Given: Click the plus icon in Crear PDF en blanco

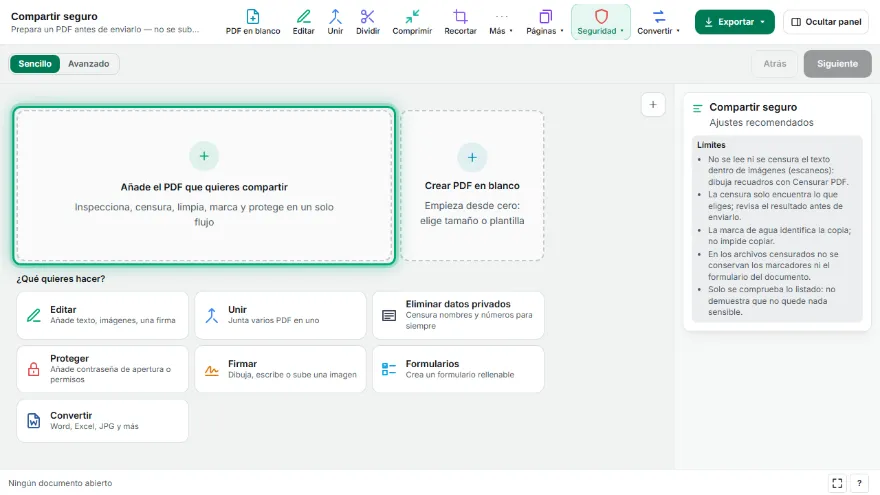Looking at the screenshot, I should tap(472, 157).
